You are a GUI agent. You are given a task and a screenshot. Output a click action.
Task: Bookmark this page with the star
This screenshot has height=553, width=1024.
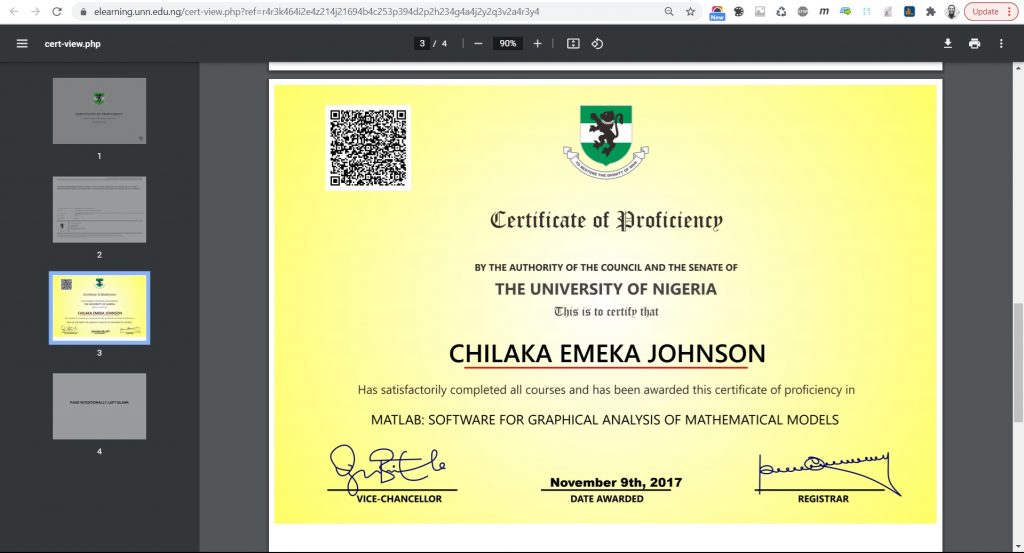tap(690, 12)
